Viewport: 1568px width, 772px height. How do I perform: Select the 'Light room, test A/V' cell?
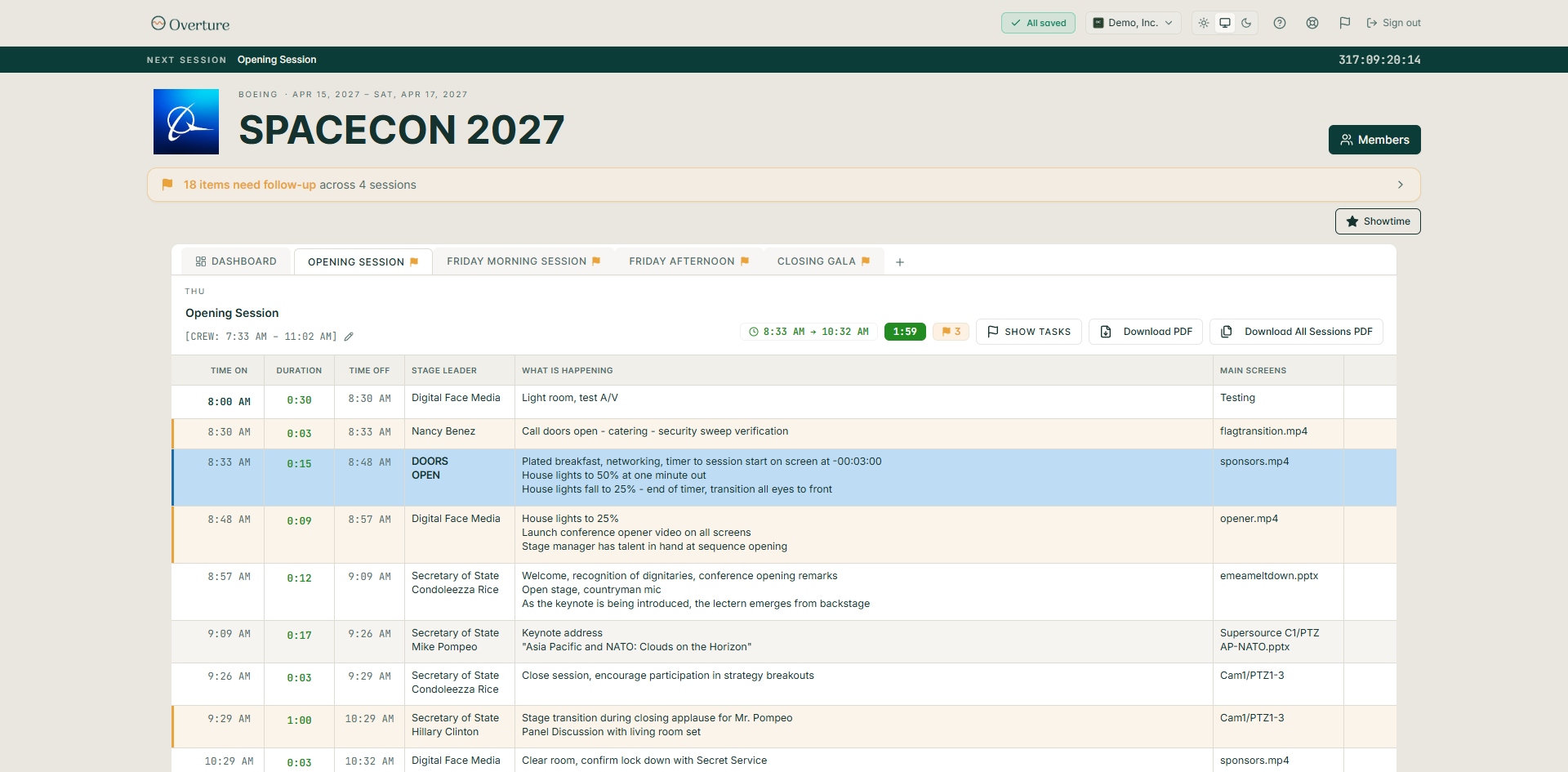tap(864, 402)
